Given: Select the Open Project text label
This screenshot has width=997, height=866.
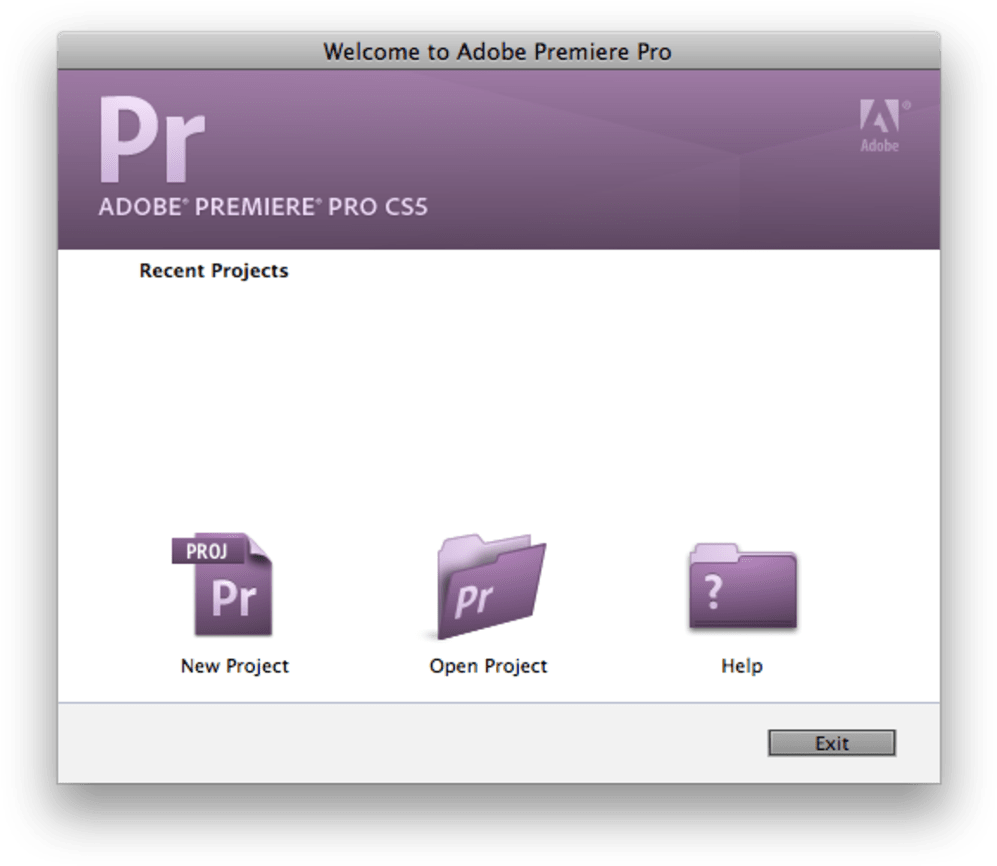Looking at the screenshot, I should point(488,666).
